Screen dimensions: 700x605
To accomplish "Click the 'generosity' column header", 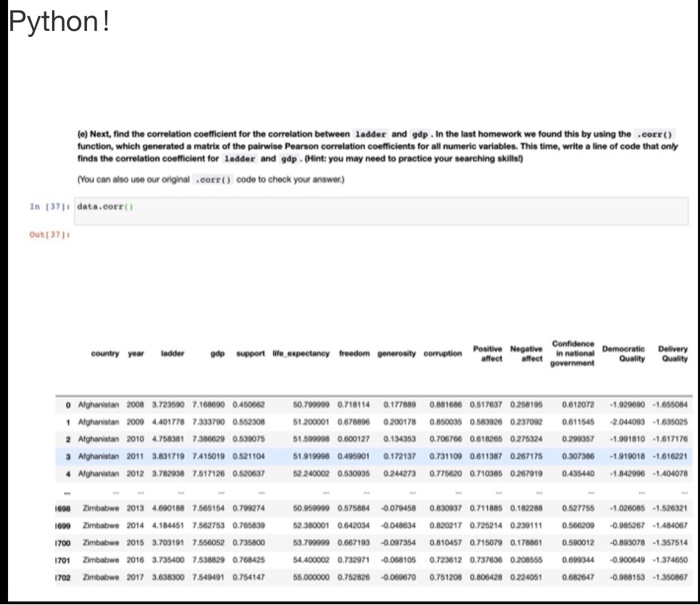I will (x=396, y=354).
